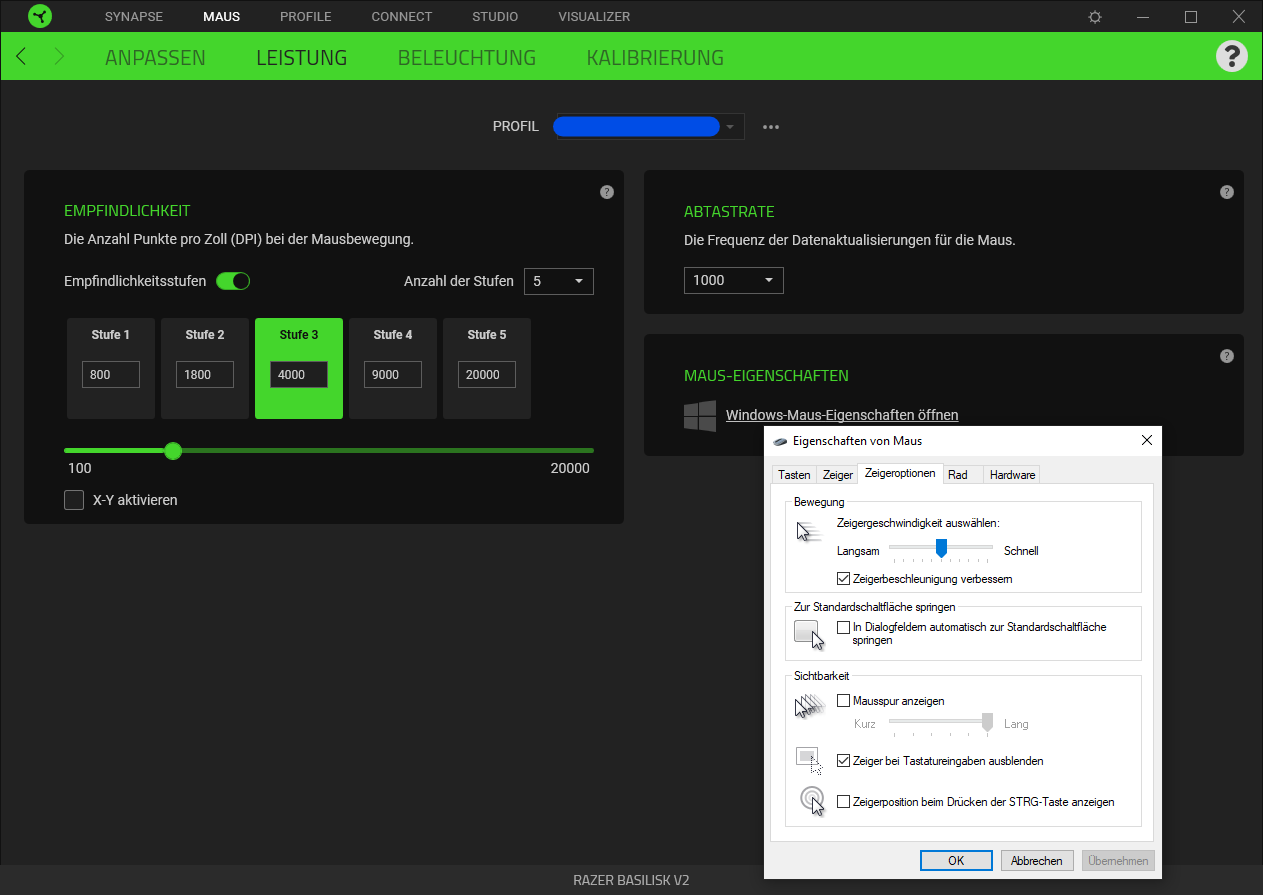Uncheck Zeigerbeschleunigung verbessern

pyautogui.click(x=844, y=579)
